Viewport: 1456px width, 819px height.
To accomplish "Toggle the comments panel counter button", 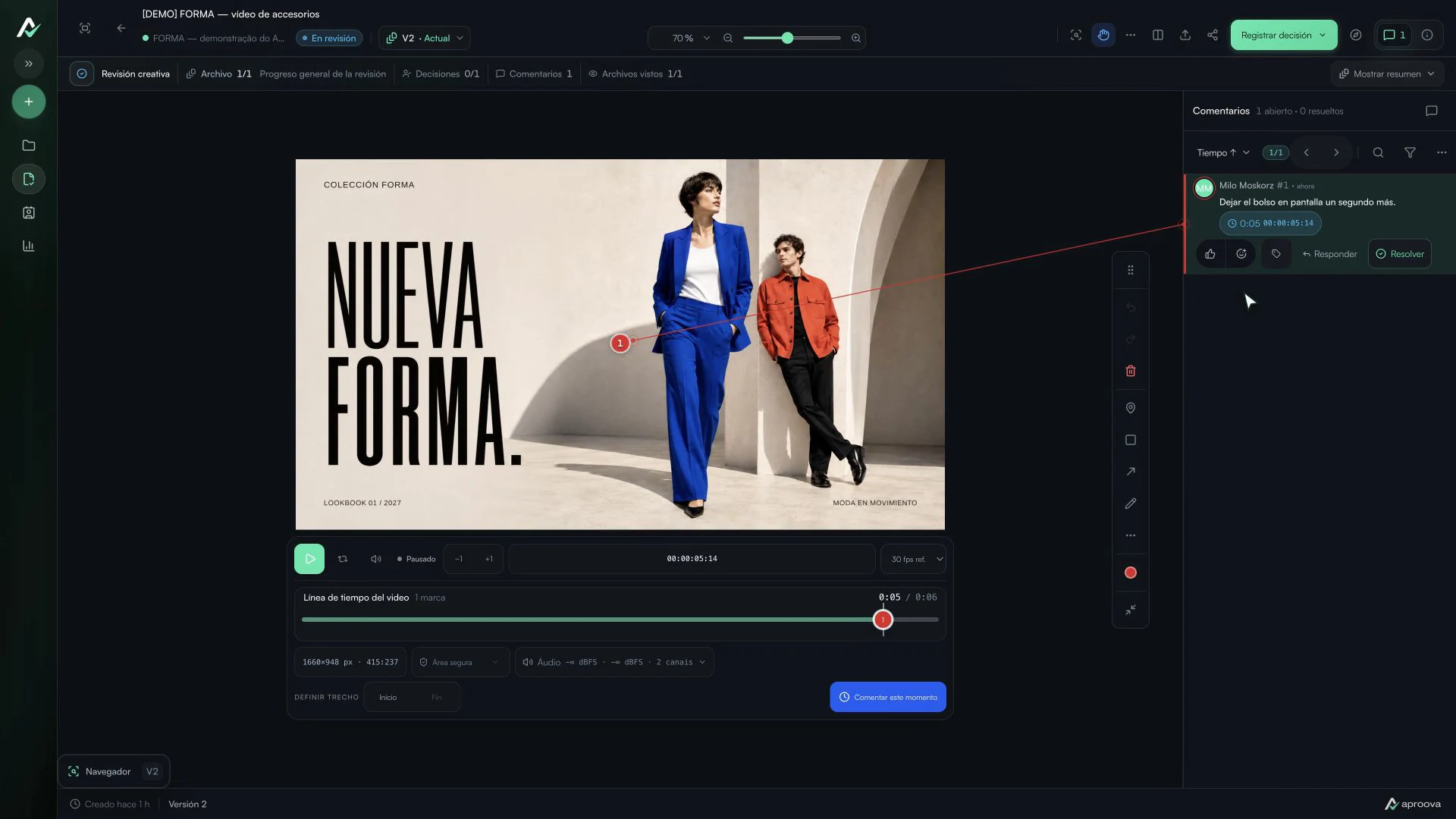I will pos(1395,35).
